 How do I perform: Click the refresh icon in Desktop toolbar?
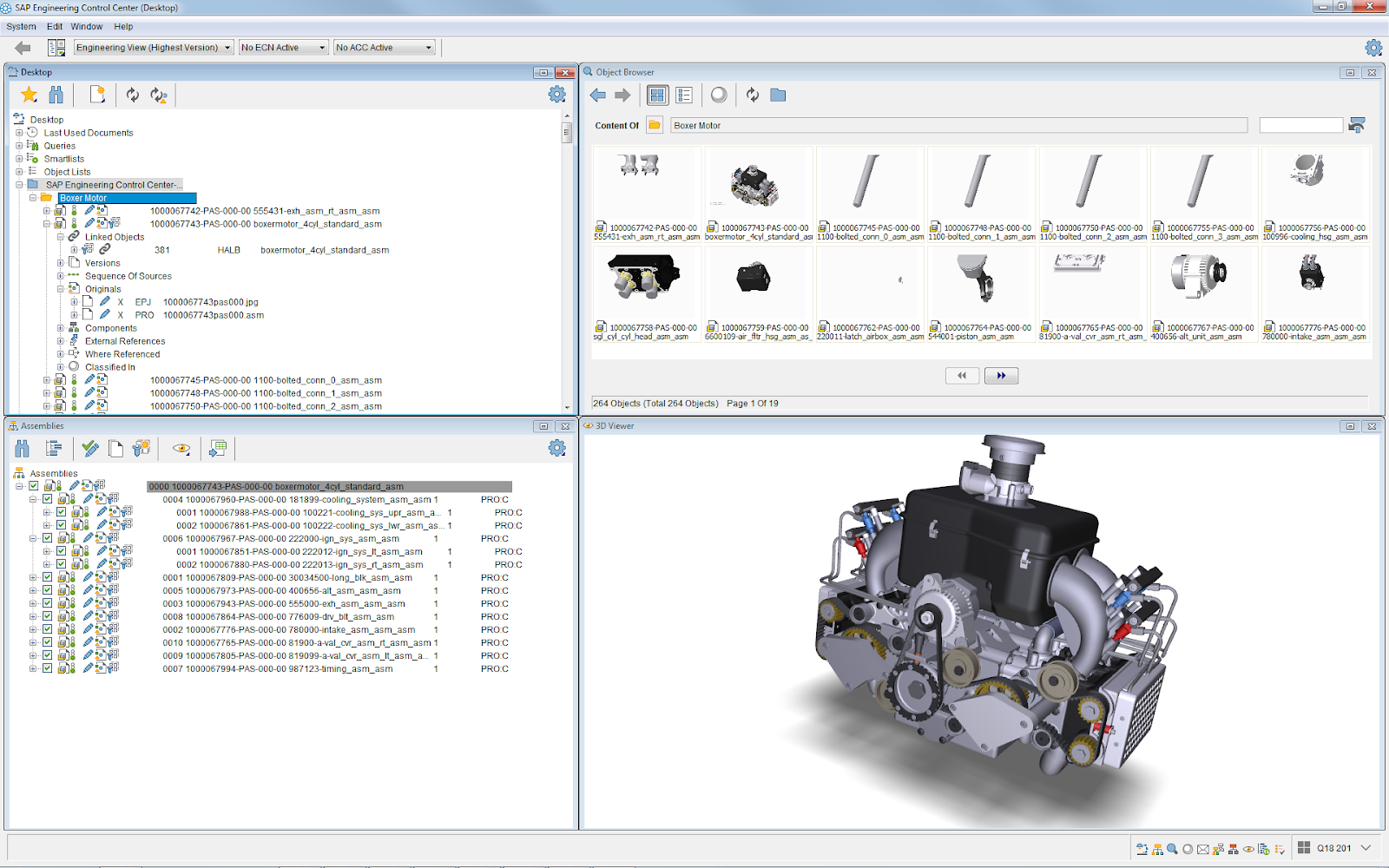click(x=132, y=95)
